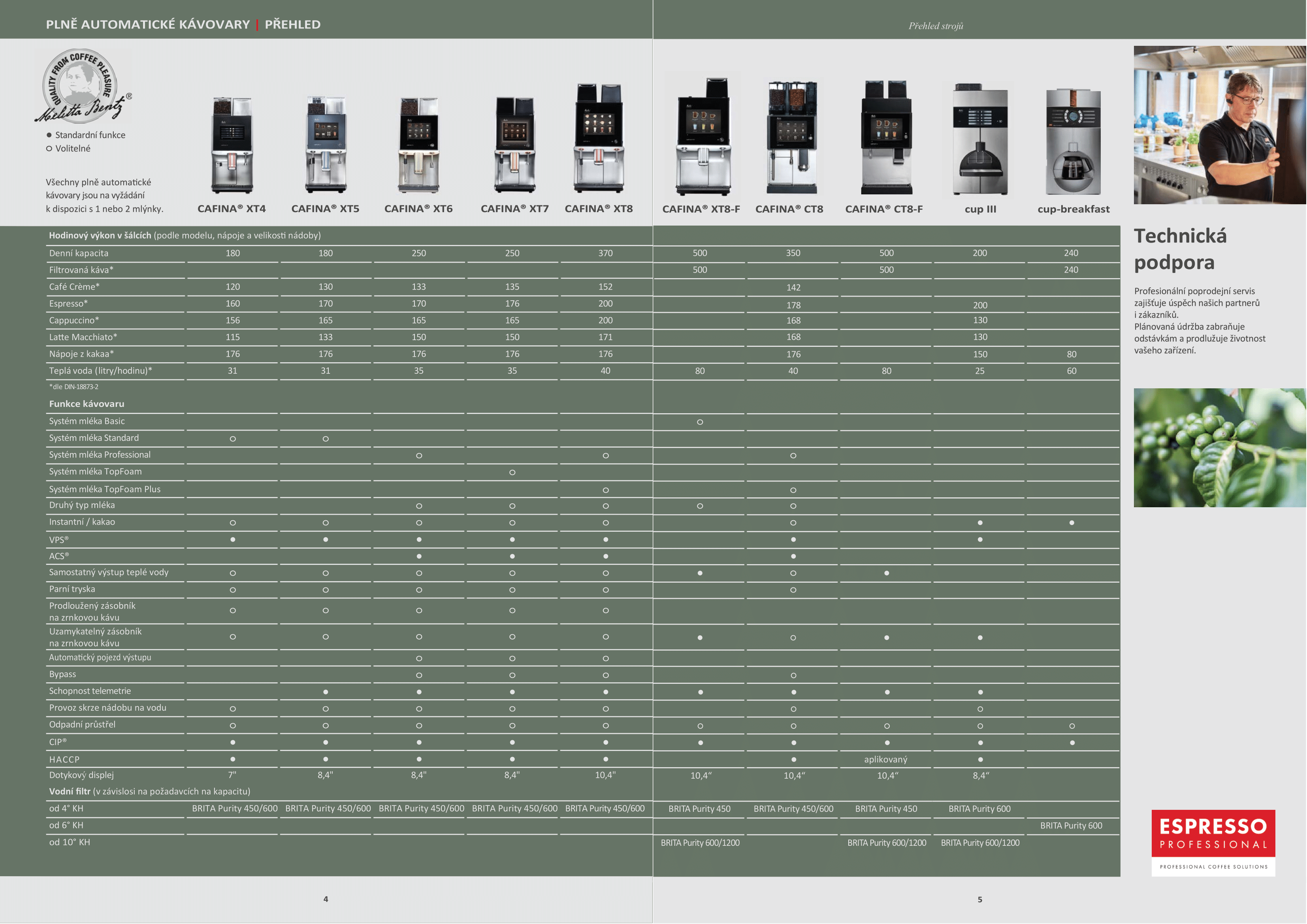This screenshot has height=924, width=1307.
Task: Click the Espresso value 178 for CT8
Action: pos(793,306)
